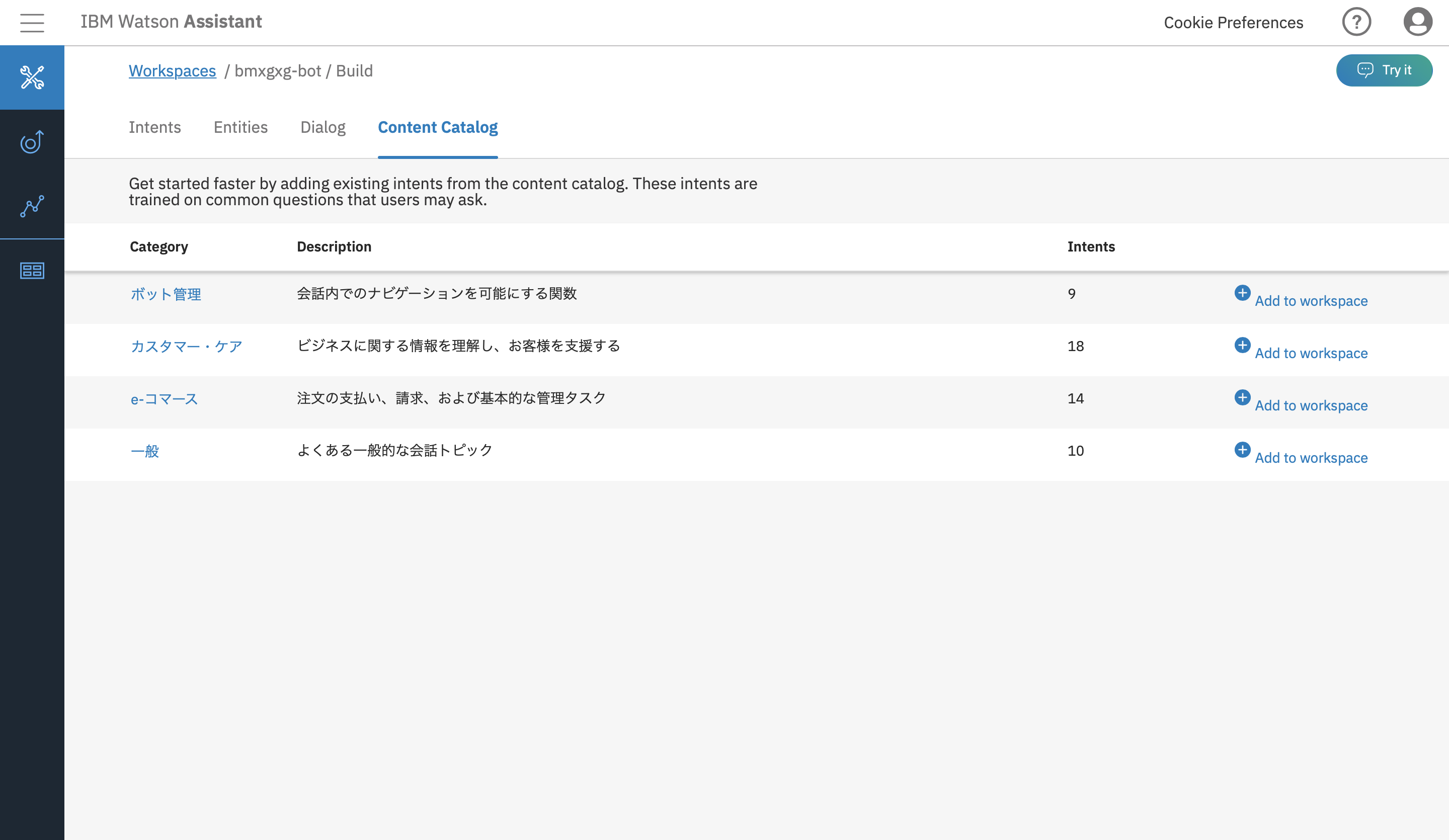Open the hamburger navigation menu

(x=32, y=23)
